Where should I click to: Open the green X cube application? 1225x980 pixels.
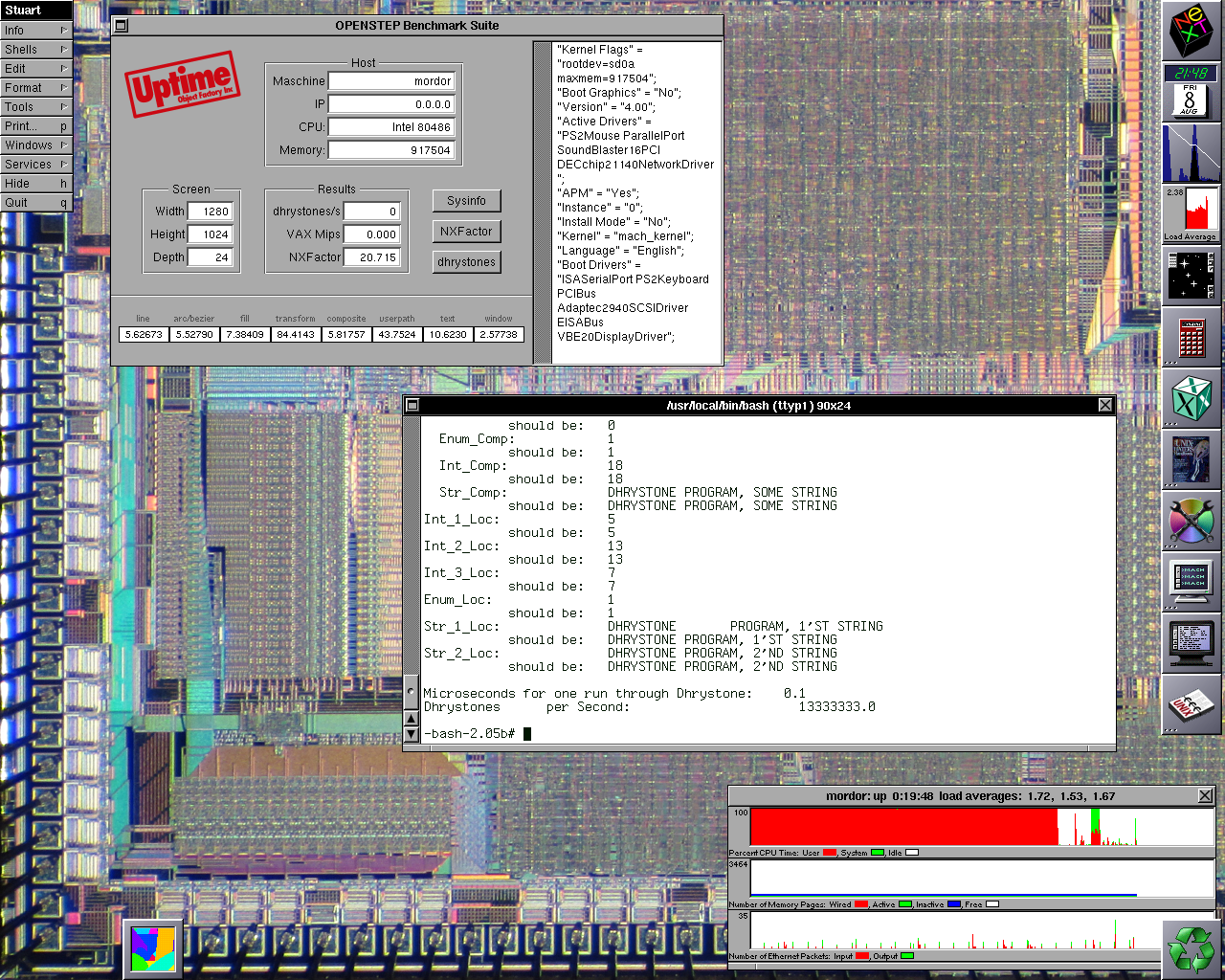[x=1192, y=398]
